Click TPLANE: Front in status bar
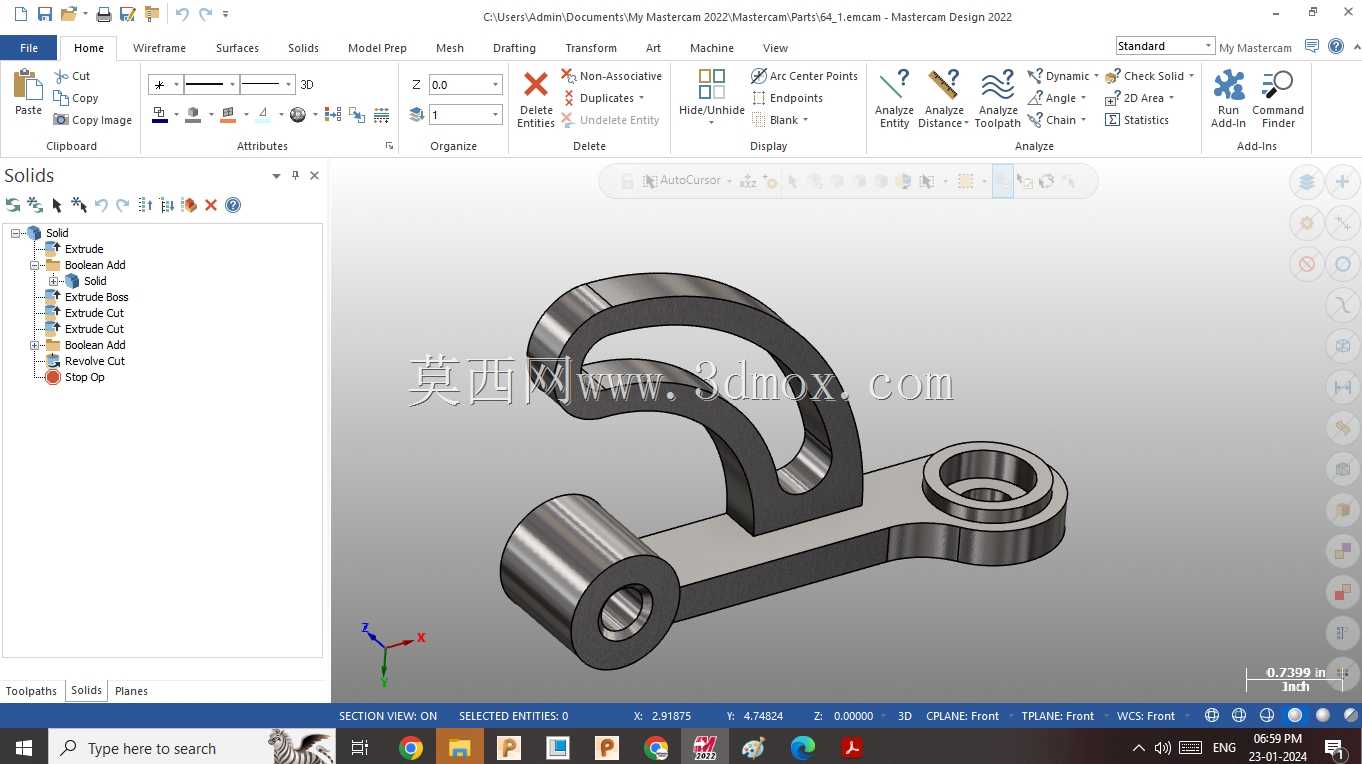Image resolution: width=1362 pixels, height=764 pixels. pos(1058,716)
